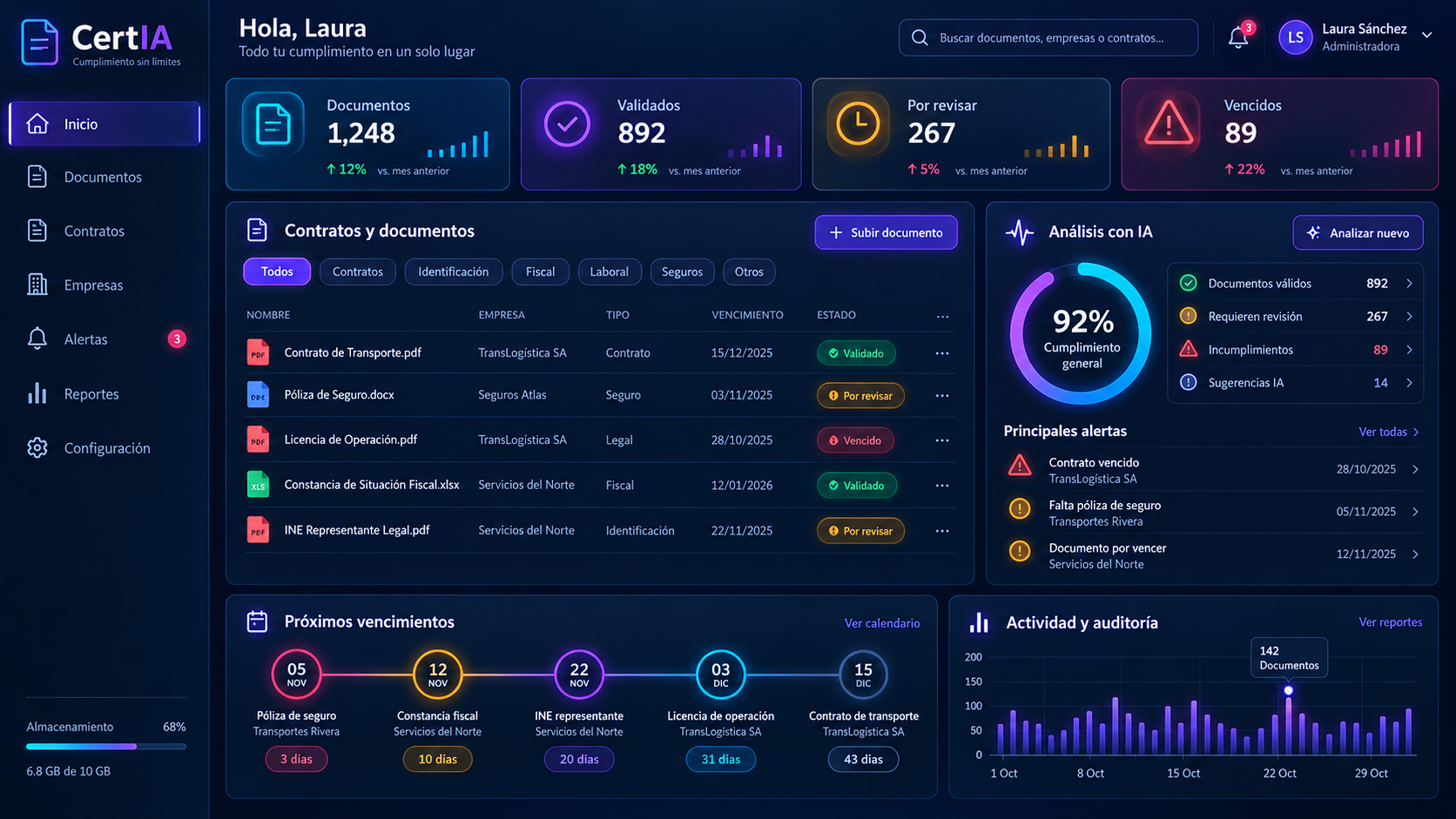This screenshot has height=819, width=1456.
Task: Open the table header options menu
Action: coord(942,316)
